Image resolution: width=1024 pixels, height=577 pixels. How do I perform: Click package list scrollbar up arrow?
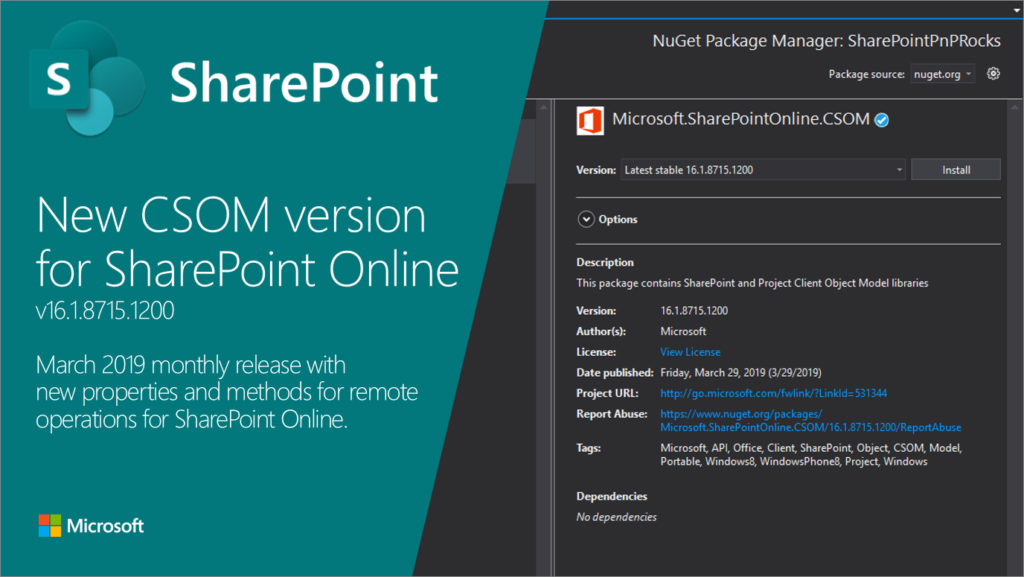tap(545, 107)
